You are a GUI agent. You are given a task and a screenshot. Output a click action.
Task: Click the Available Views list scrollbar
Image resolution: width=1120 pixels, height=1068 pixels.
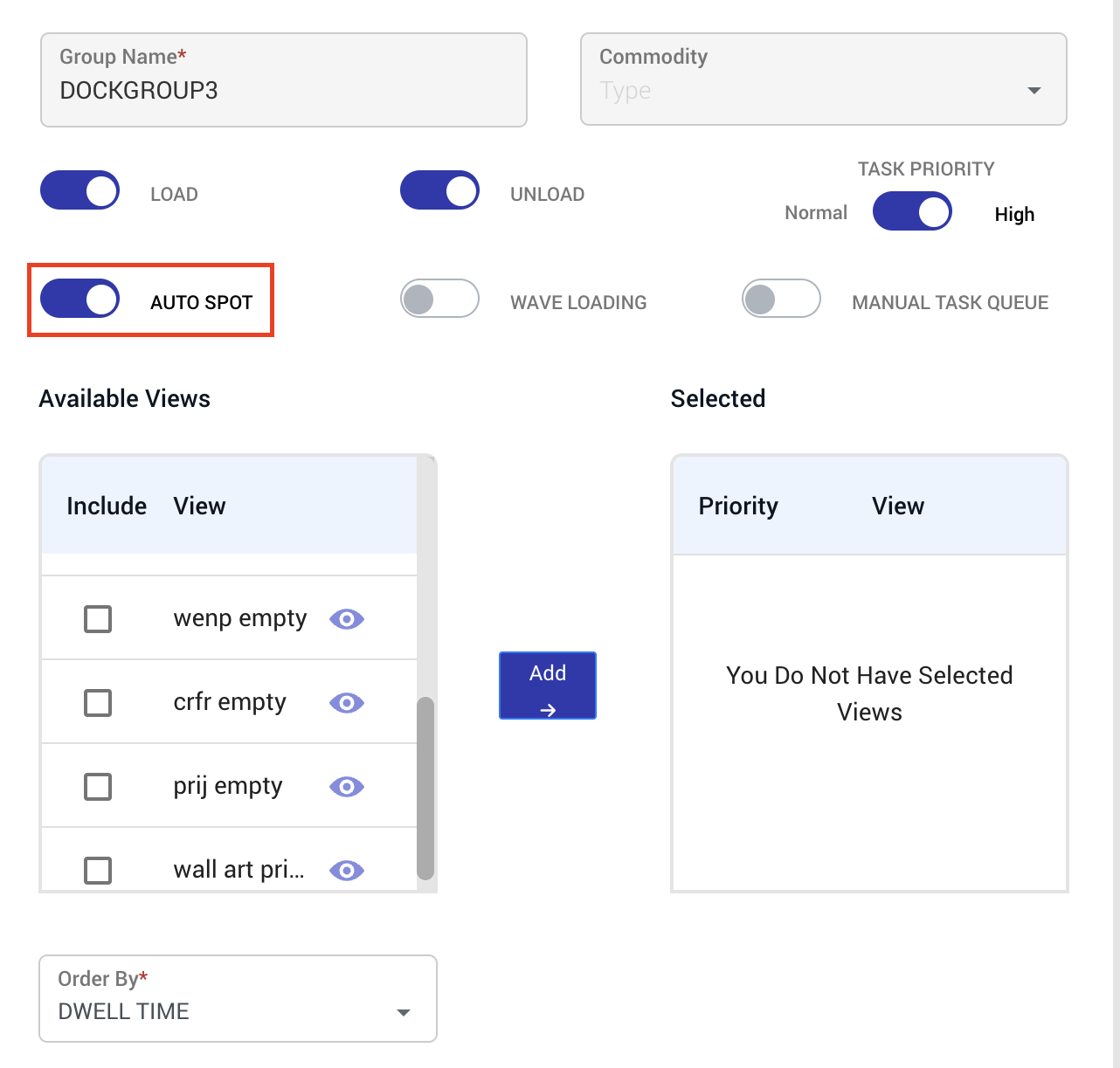(425, 788)
